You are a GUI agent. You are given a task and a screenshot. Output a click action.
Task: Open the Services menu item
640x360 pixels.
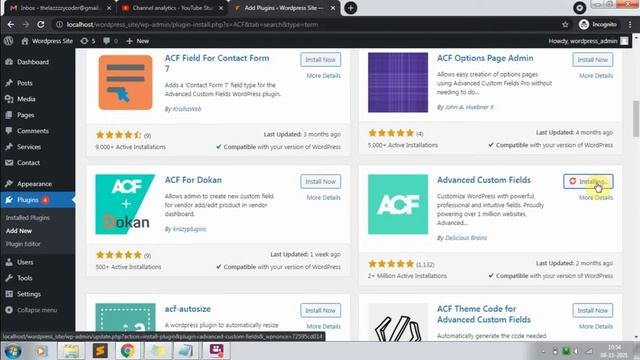pyautogui.click(x=29, y=147)
